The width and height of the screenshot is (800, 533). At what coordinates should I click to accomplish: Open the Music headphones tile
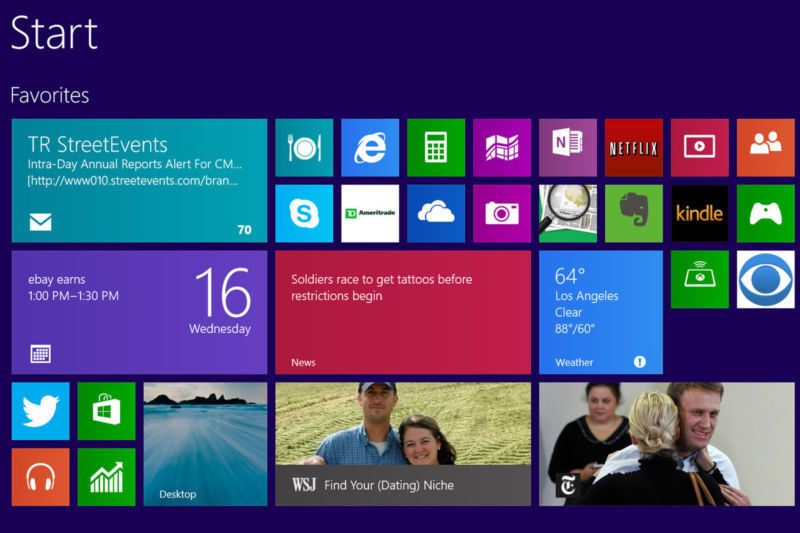pos(40,477)
